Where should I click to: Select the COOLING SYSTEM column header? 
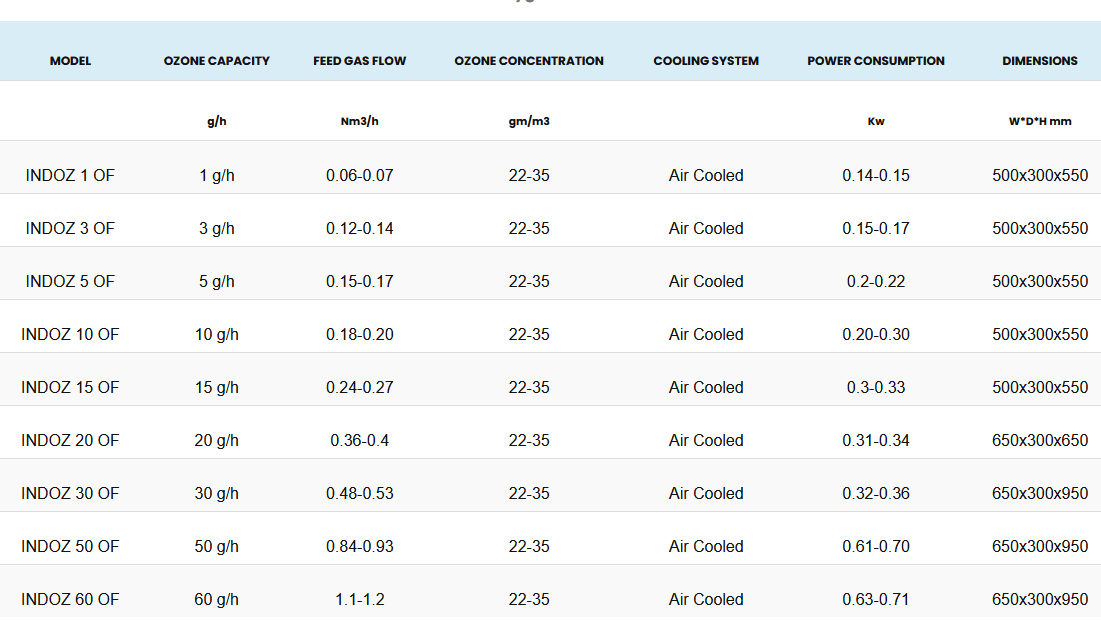(x=706, y=61)
